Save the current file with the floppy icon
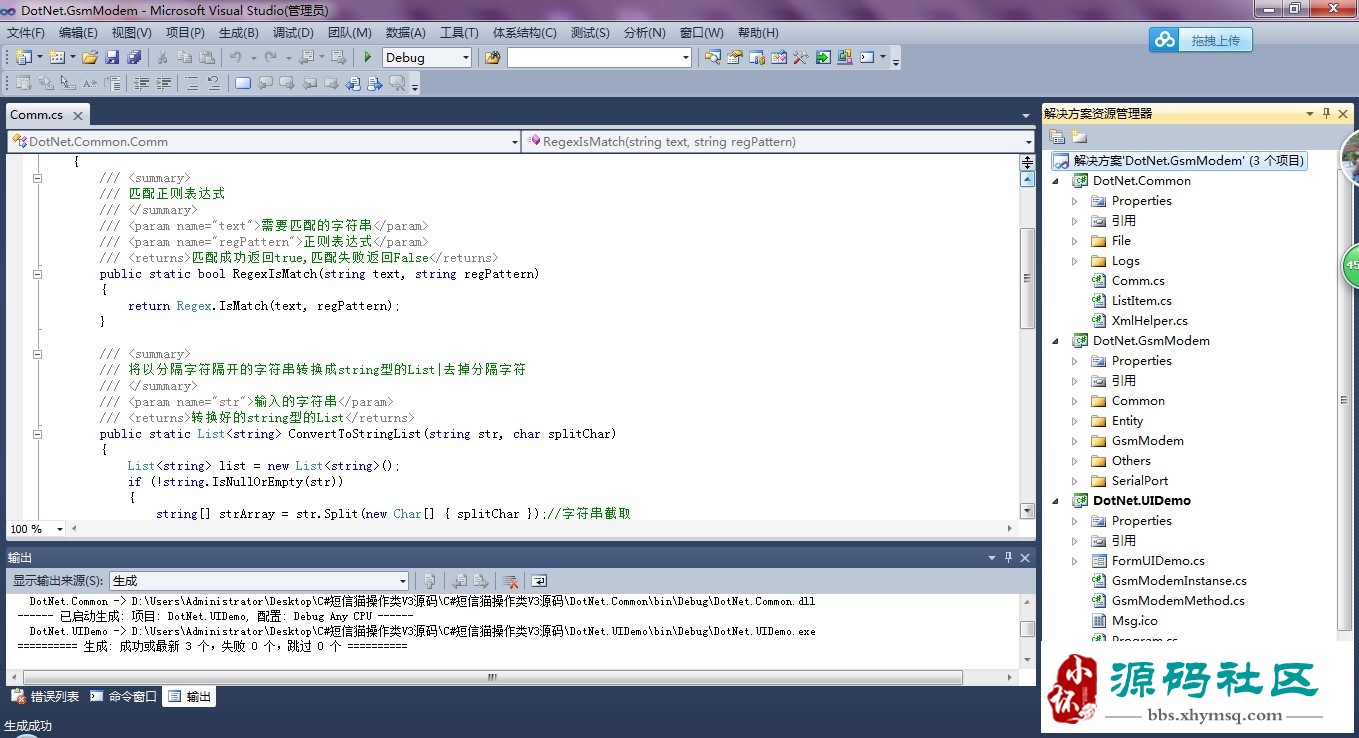This screenshot has width=1359, height=738. point(112,57)
